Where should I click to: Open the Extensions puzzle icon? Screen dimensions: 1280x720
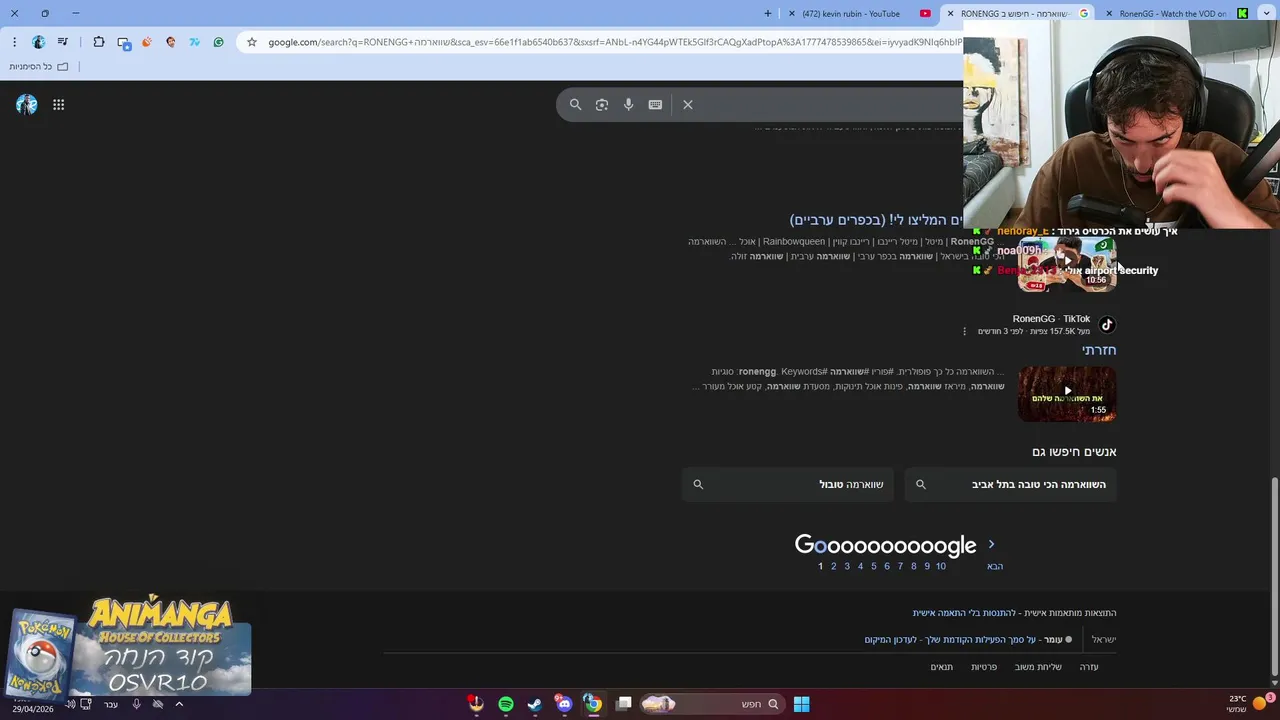click(99, 42)
